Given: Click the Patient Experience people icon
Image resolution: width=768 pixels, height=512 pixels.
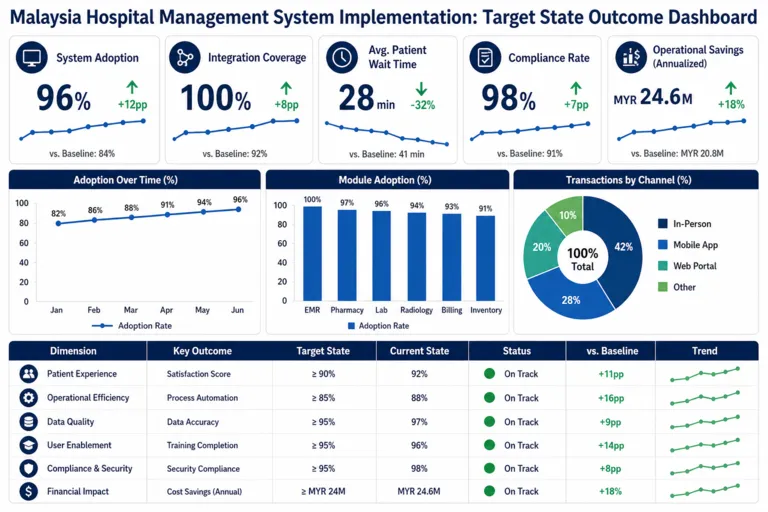Looking at the screenshot, I should point(29,374).
